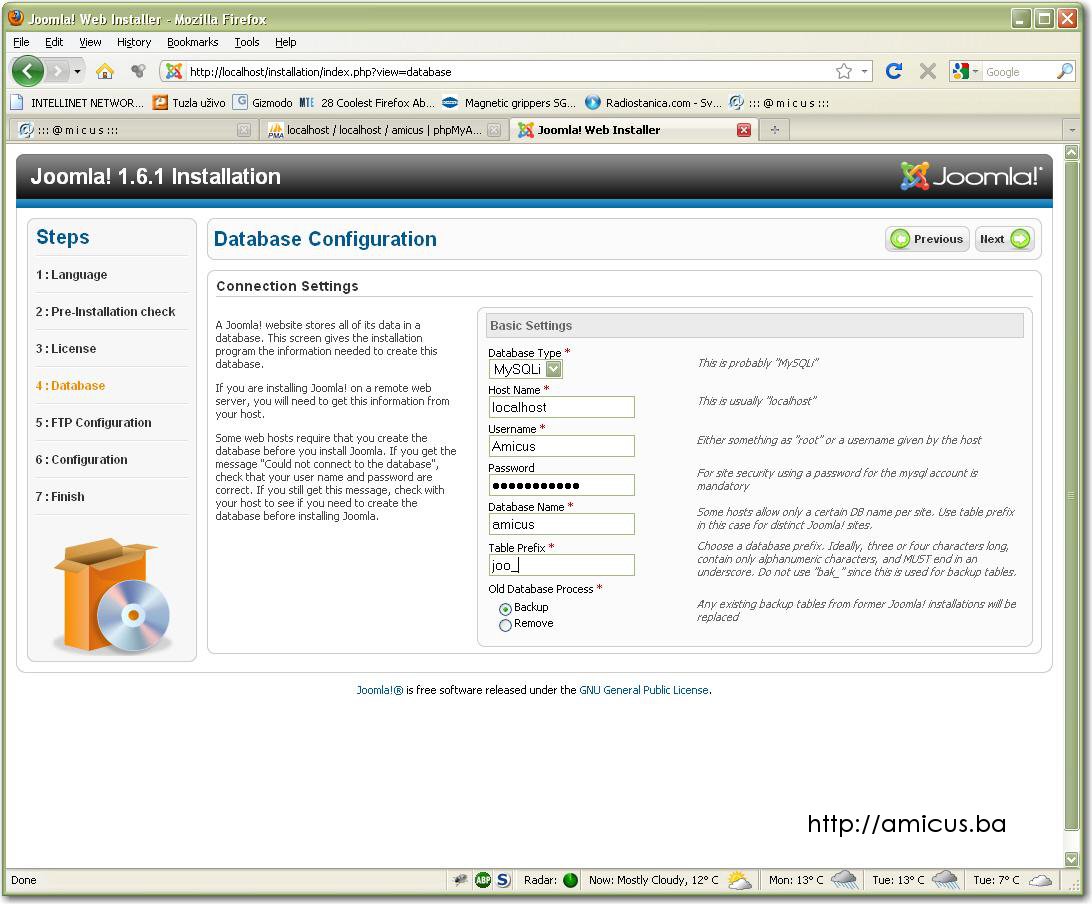The image size is (1092, 904).
Task: Go back with the green Back arrow
Action: [x=28, y=71]
